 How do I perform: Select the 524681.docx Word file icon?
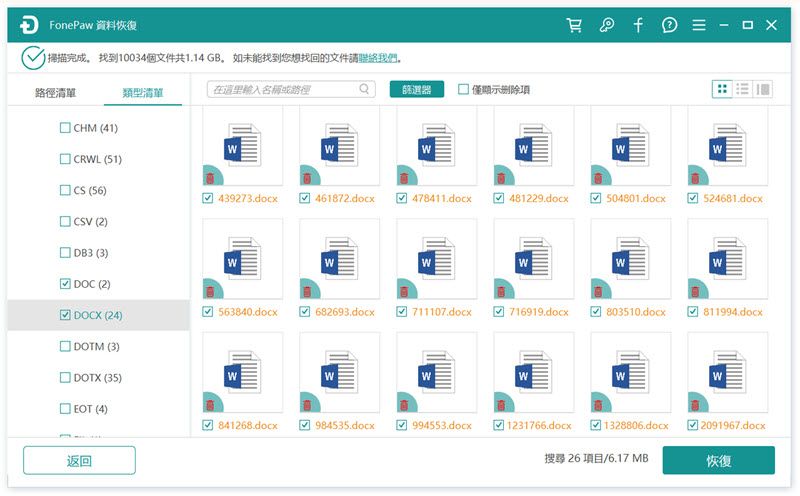[x=727, y=146]
